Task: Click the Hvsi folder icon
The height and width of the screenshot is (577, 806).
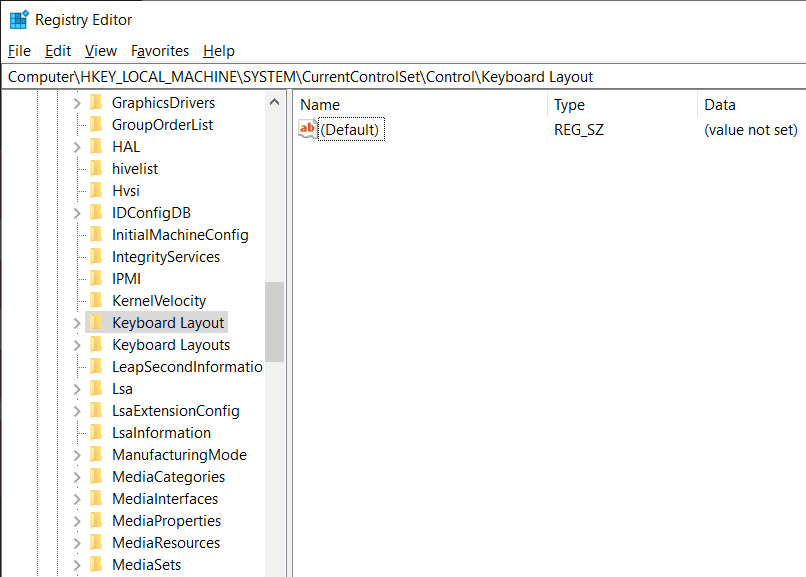Action: [96, 191]
